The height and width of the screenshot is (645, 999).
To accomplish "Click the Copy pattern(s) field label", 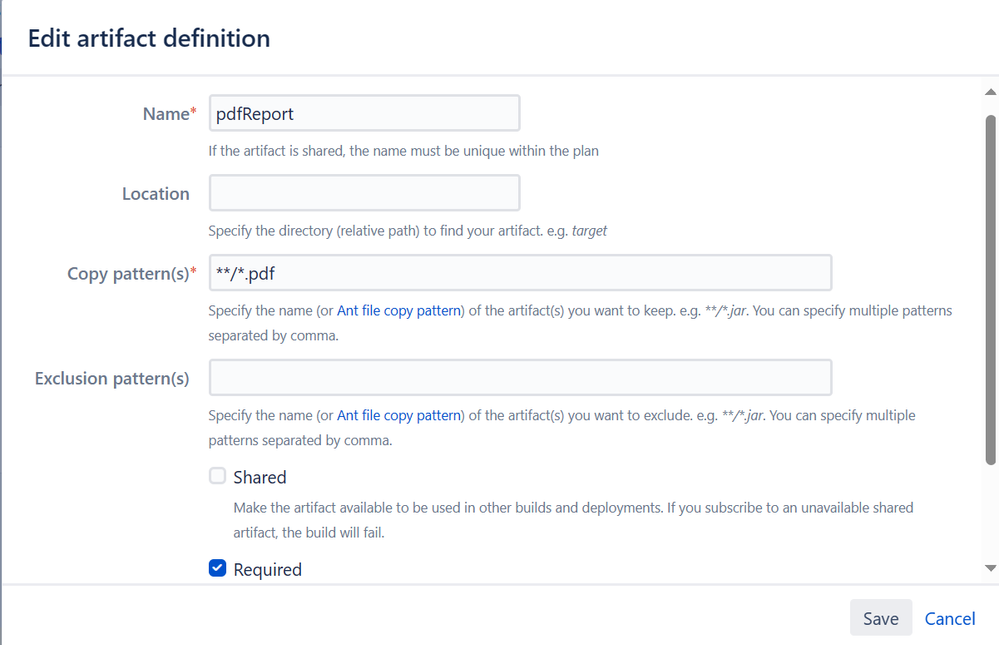I will point(131,274).
